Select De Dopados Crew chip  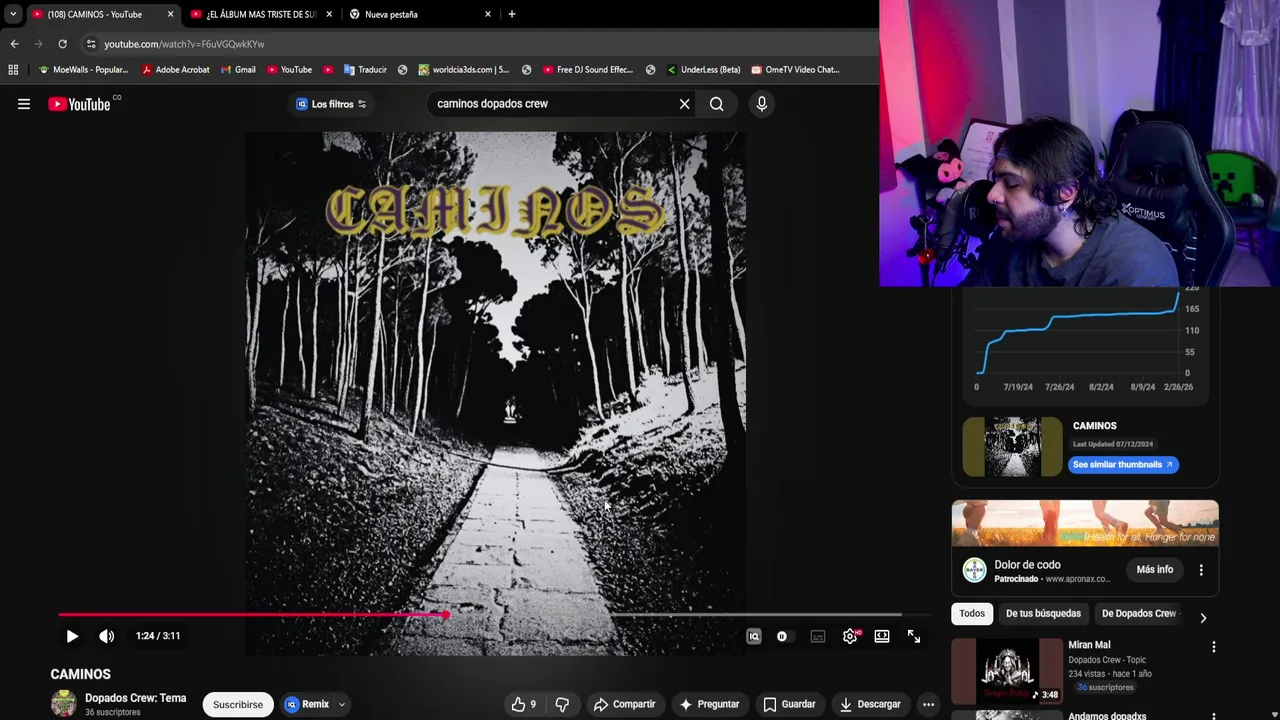pos(1138,613)
